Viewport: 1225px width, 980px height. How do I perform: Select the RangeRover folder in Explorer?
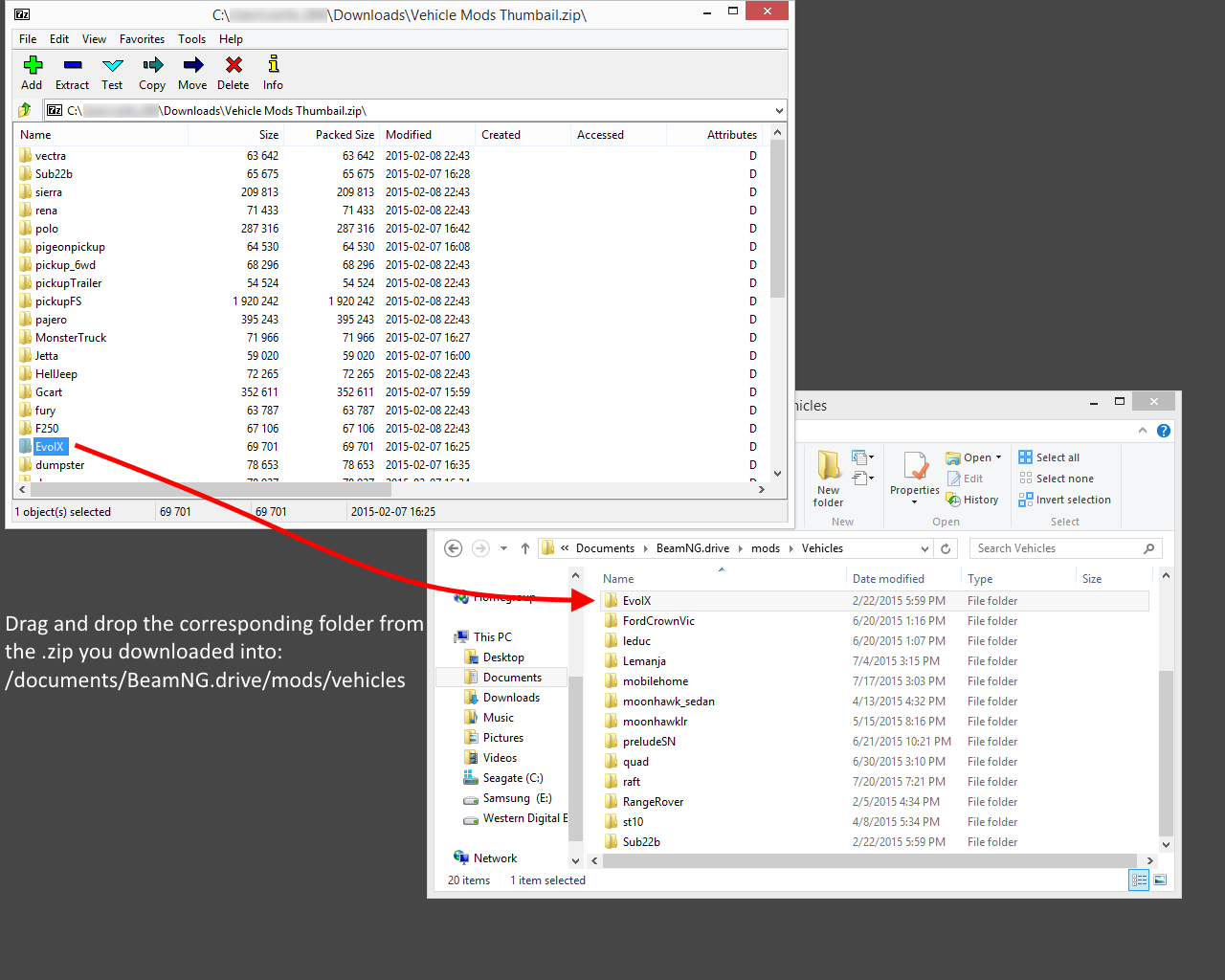pyautogui.click(x=653, y=802)
